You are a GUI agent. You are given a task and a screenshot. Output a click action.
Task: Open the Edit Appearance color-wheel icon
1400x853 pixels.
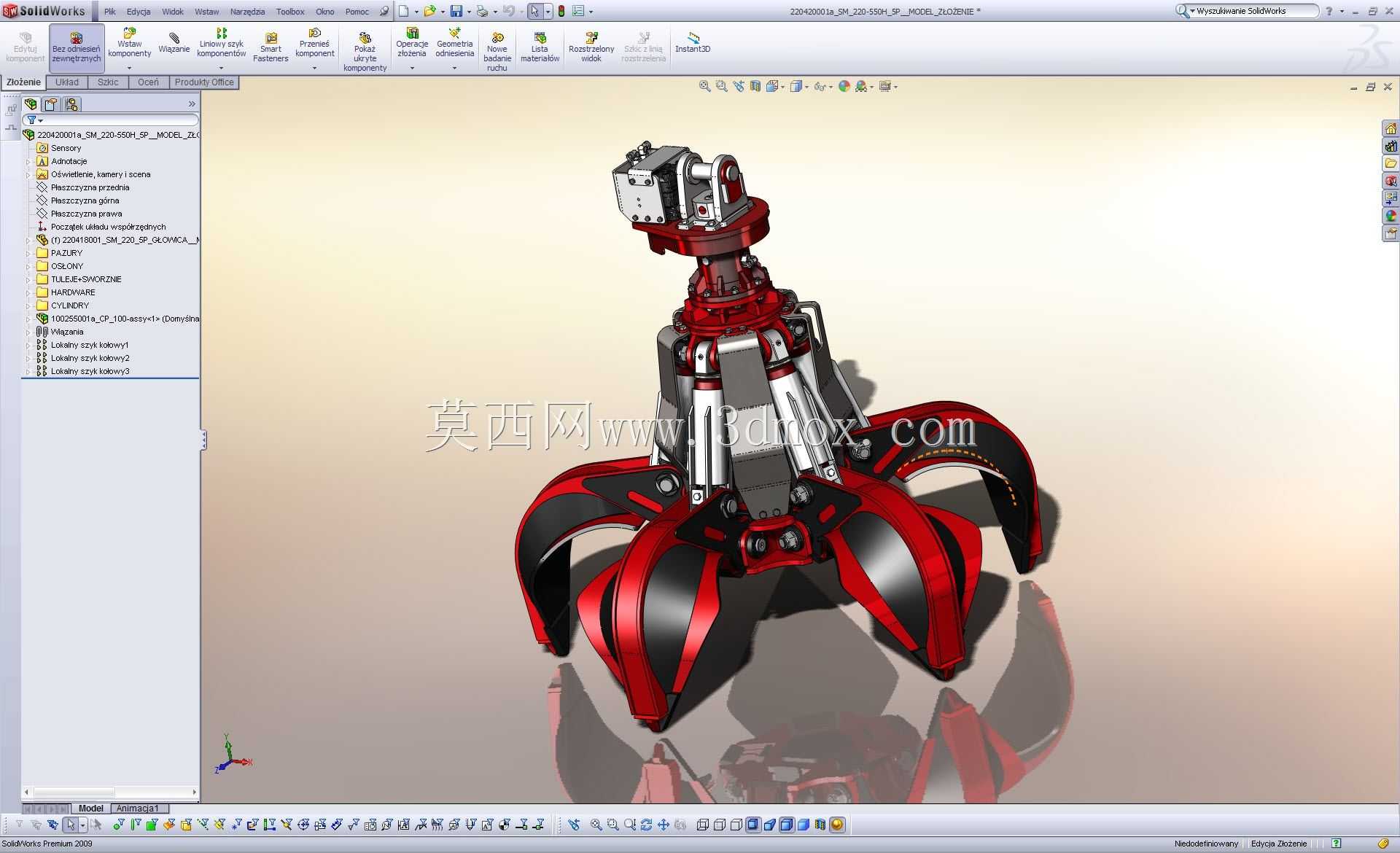(x=844, y=86)
